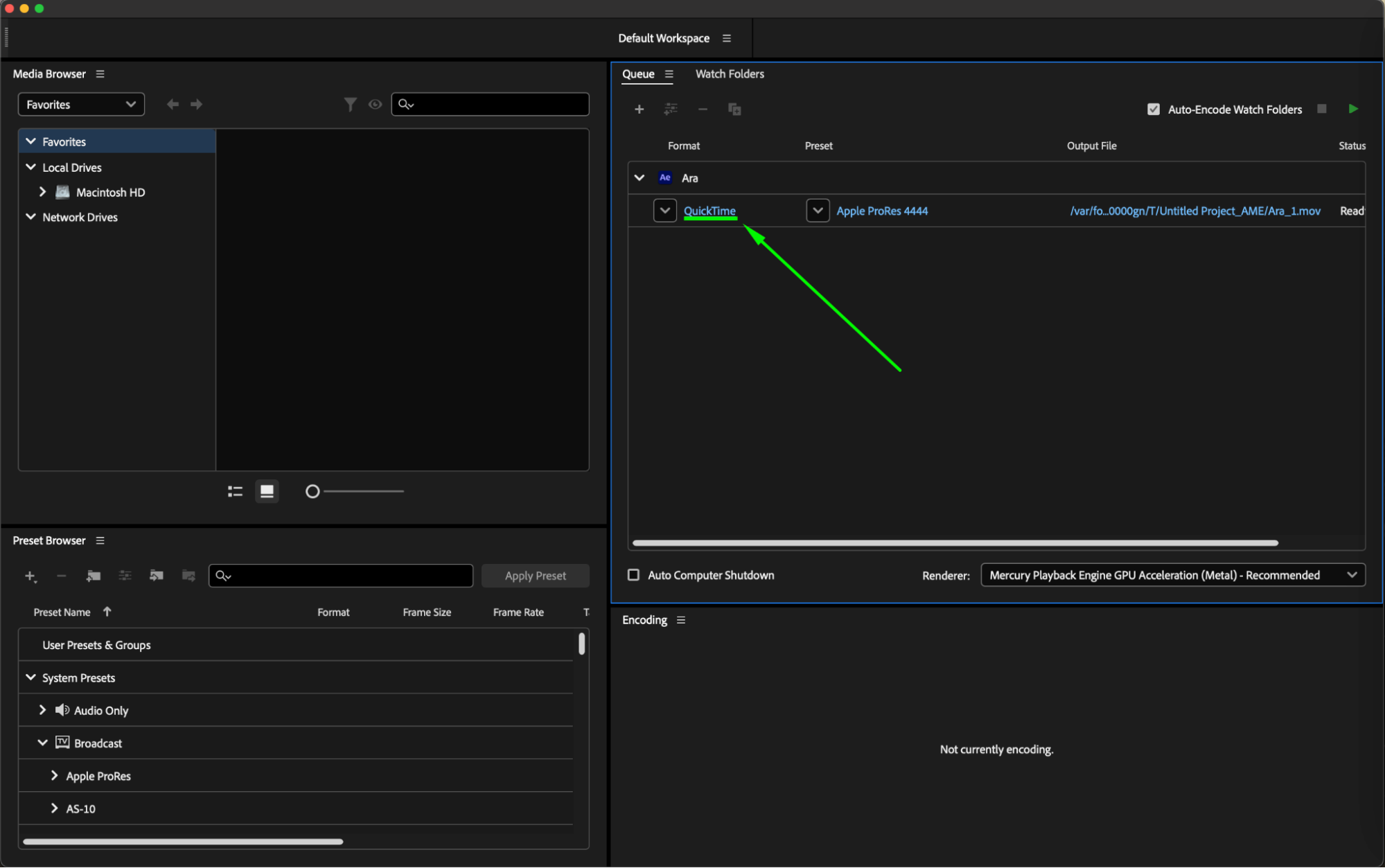Expand the Macintosh HD tree item

[42, 192]
